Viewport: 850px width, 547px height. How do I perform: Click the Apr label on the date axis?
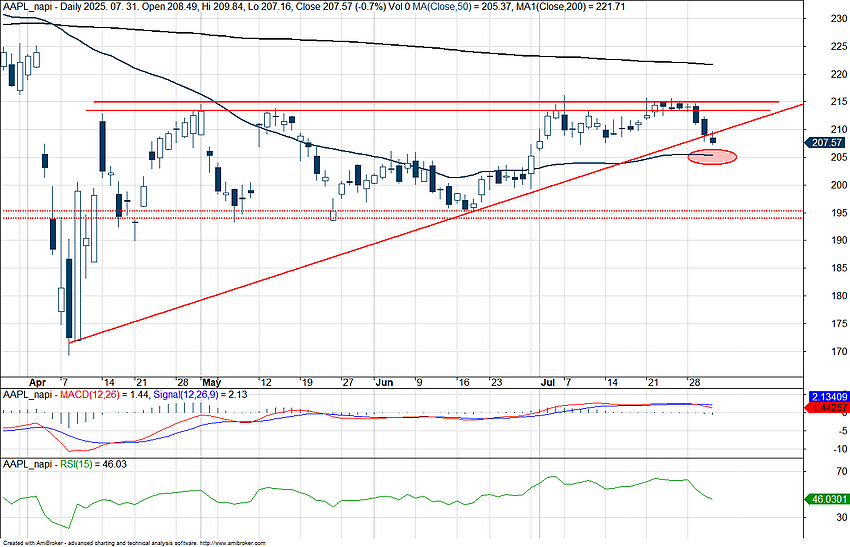[x=38, y=382]
